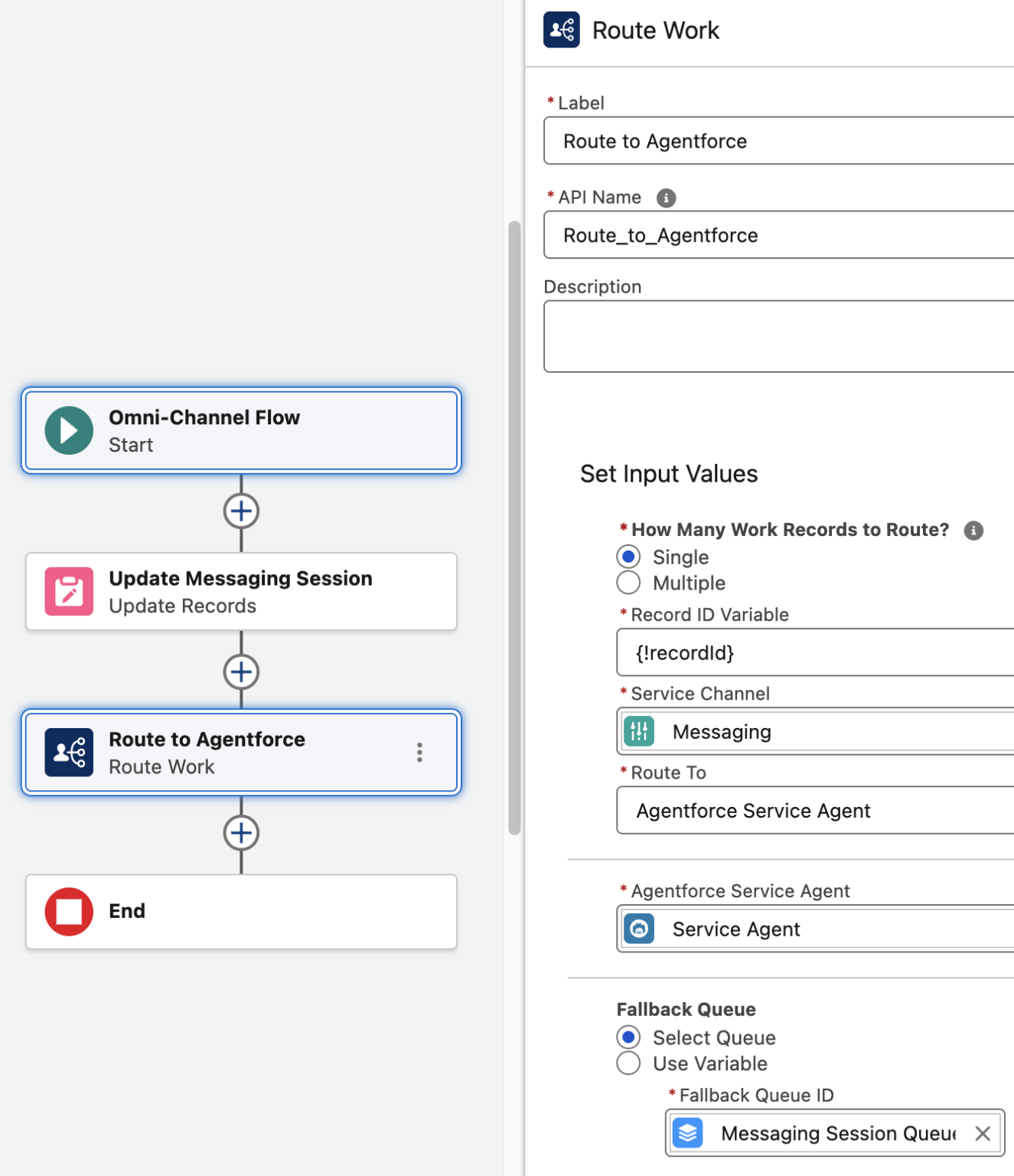
Task: Click the Set Input Values heading
Action: tap(669, 474)
